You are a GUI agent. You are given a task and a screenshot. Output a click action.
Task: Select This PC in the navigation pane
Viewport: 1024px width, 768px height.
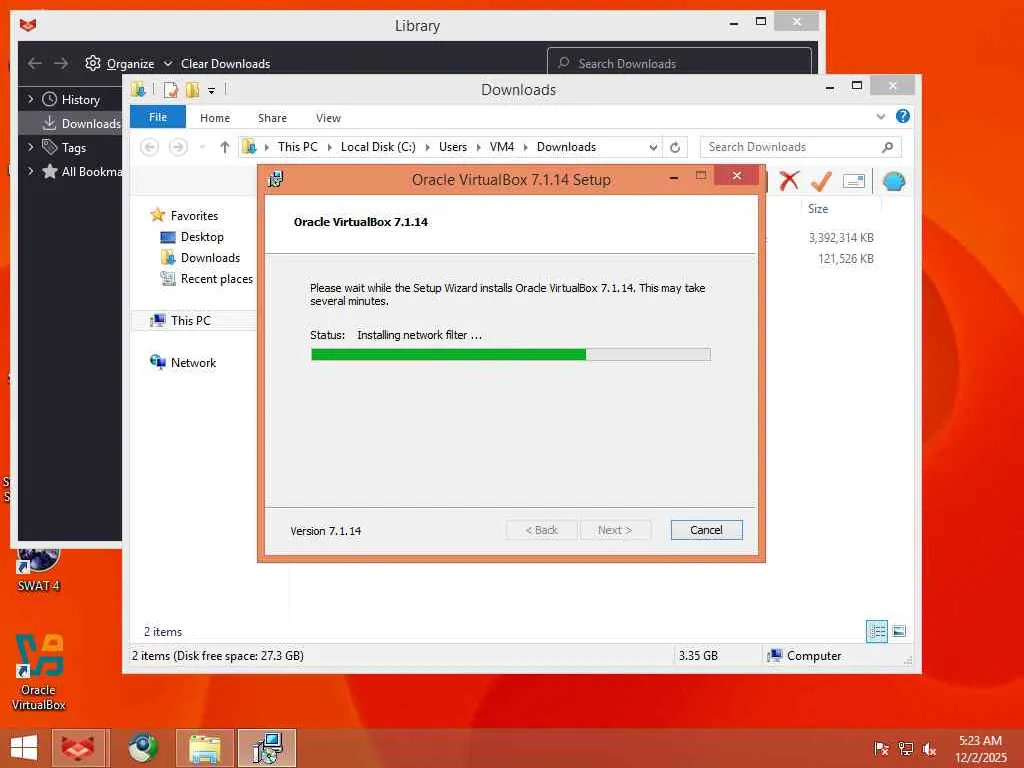(190, 321)
